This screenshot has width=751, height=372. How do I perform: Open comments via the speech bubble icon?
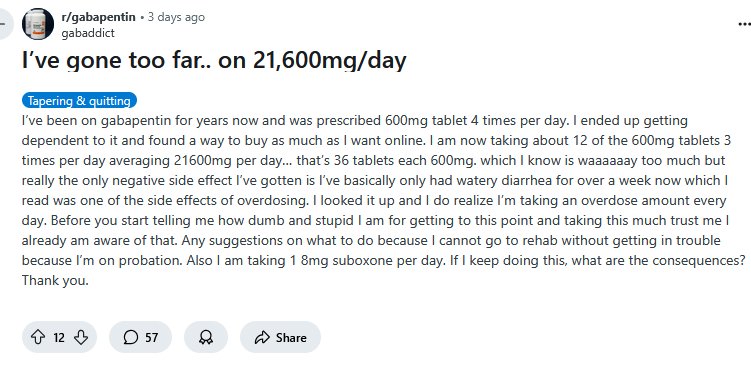click(130, 338)
